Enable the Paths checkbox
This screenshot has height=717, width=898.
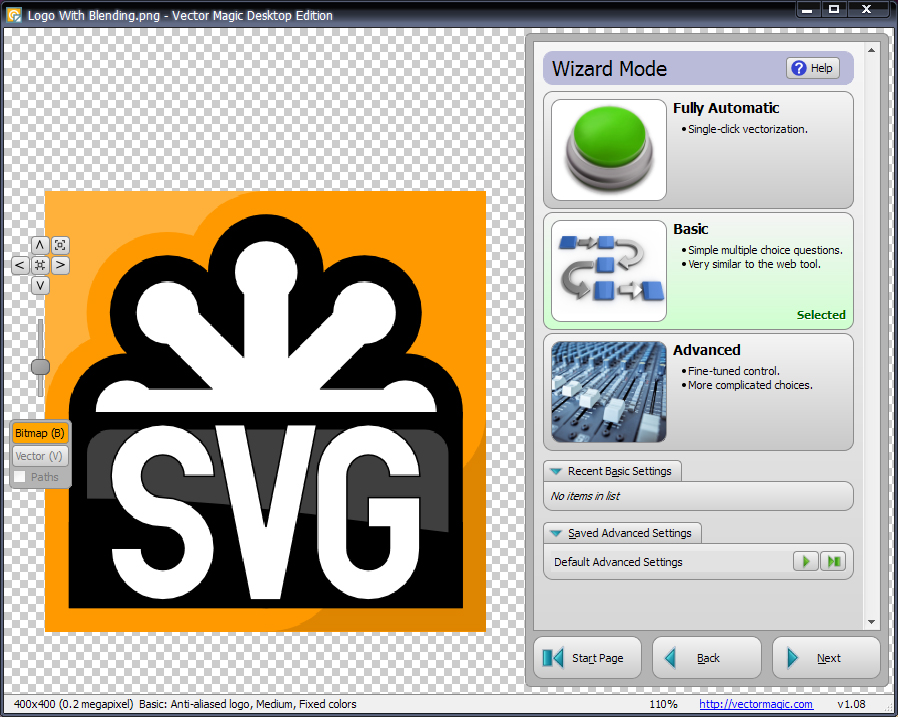click(19, 476)
